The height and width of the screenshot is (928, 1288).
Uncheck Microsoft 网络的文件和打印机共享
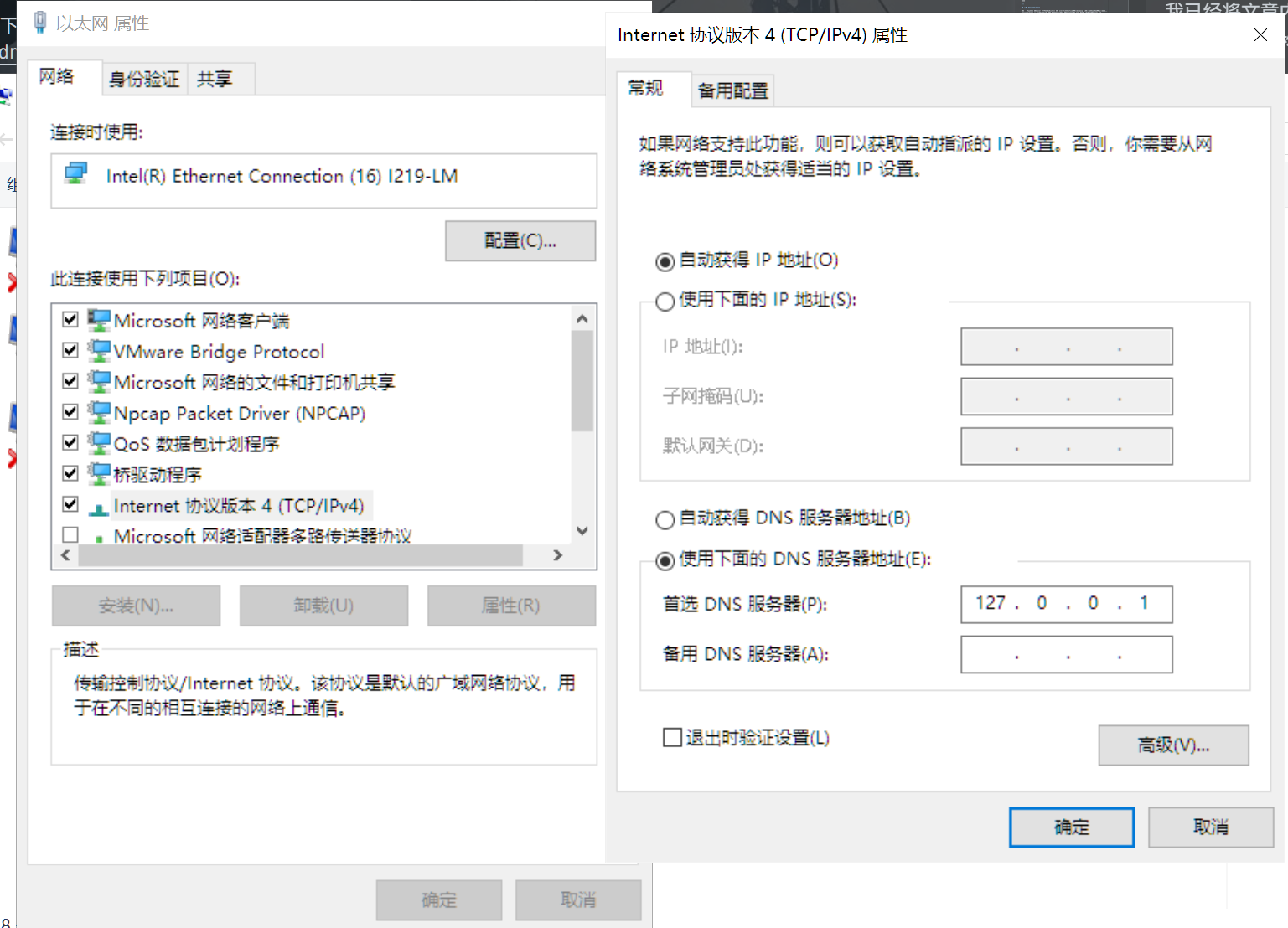(70, 380)
